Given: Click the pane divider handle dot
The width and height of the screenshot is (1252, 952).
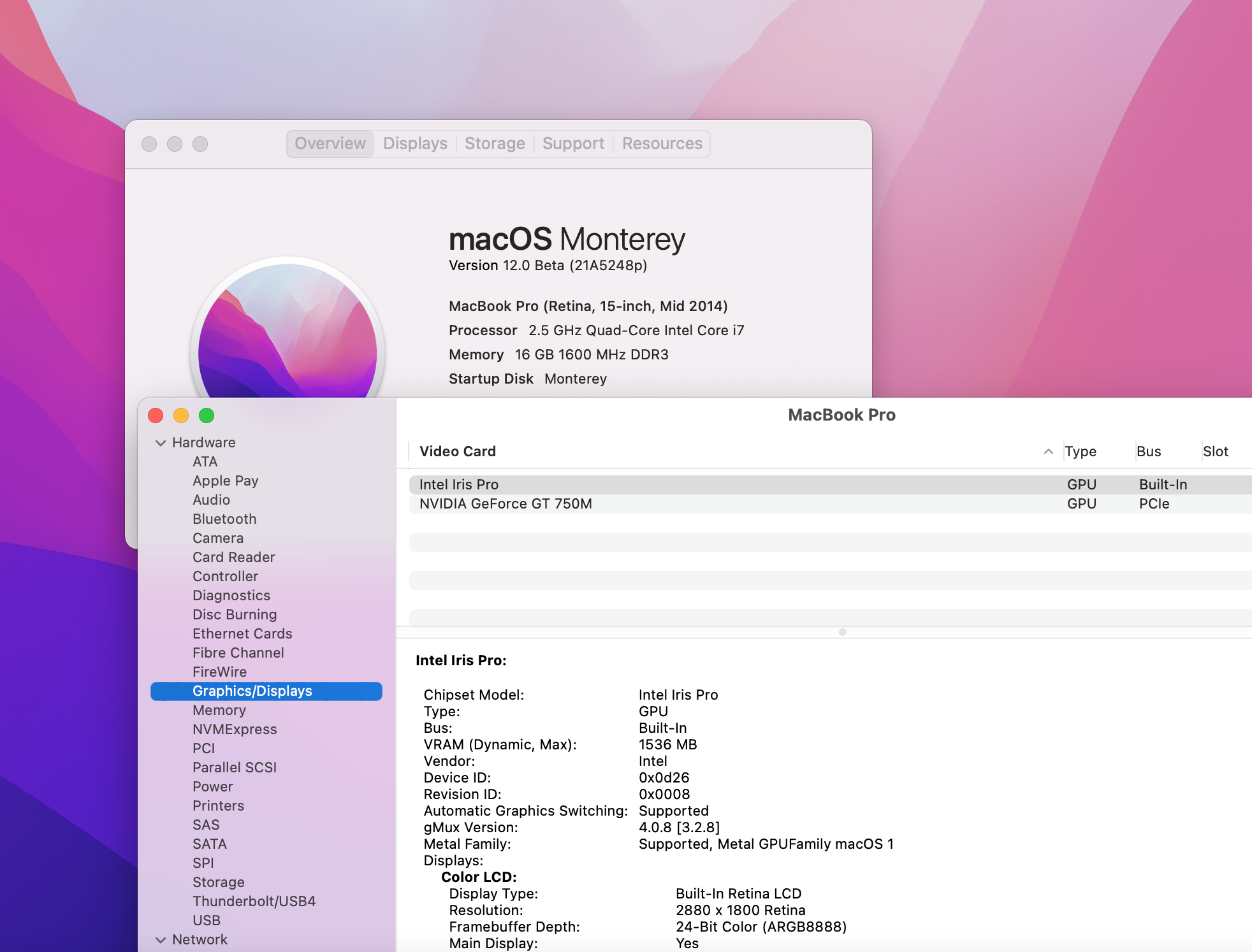Looking at the screenshot, I should [x=842, y=632].
